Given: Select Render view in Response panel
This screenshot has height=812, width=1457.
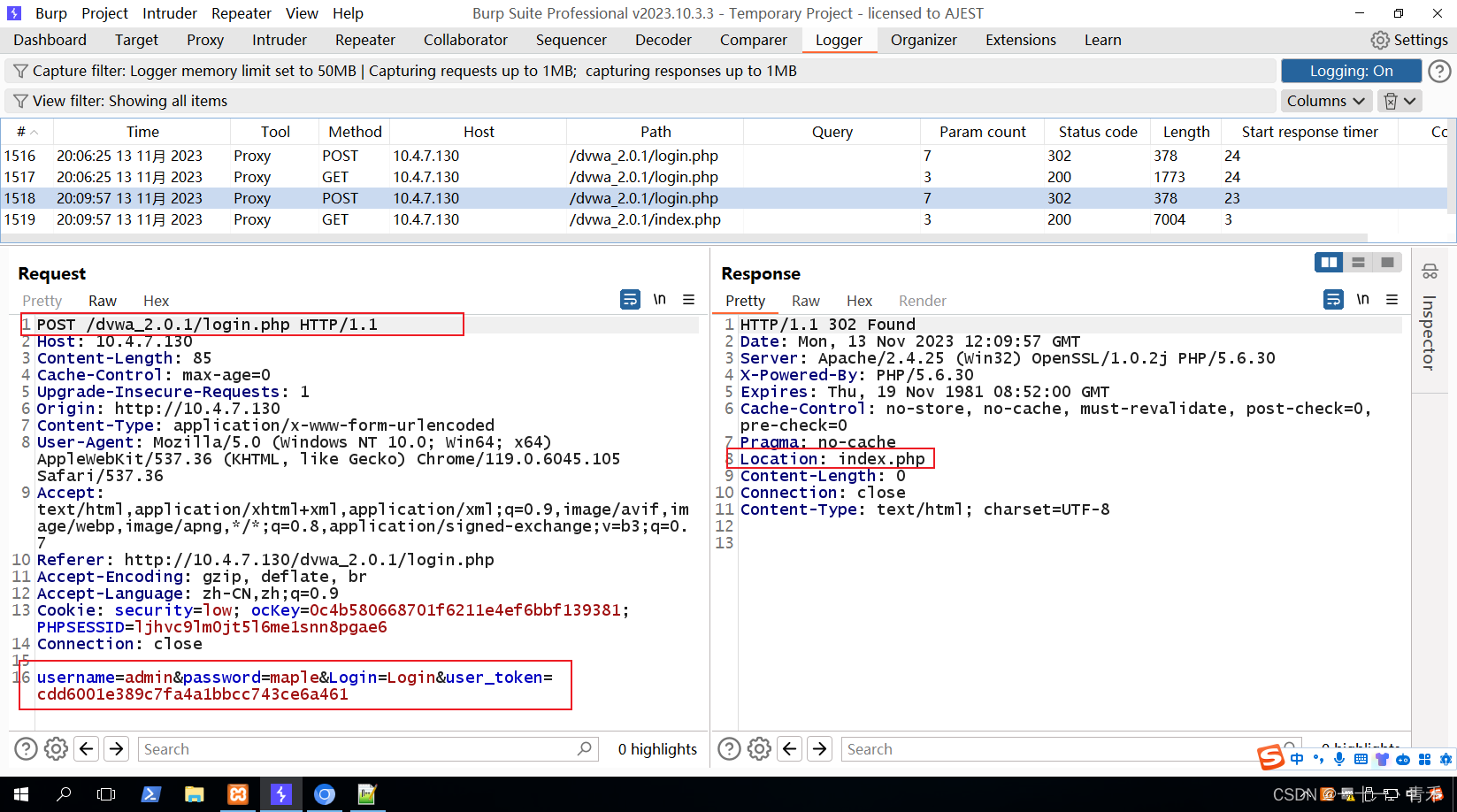Looking at the screenshot, I should click(x=923, y=301).
